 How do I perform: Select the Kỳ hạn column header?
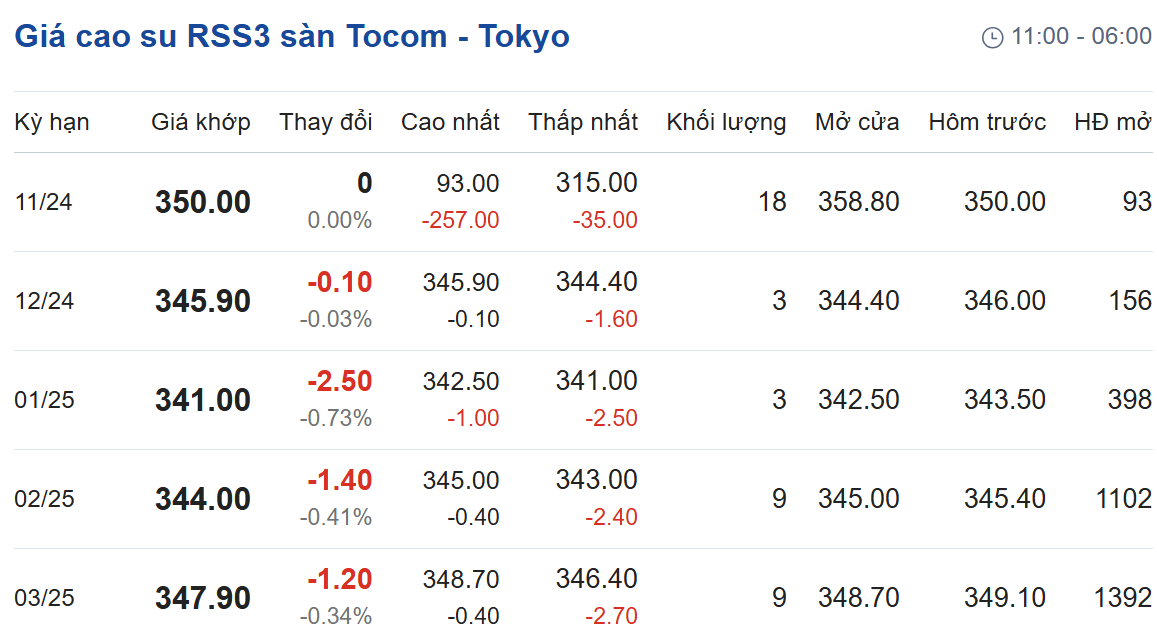(x=52, y=122)
